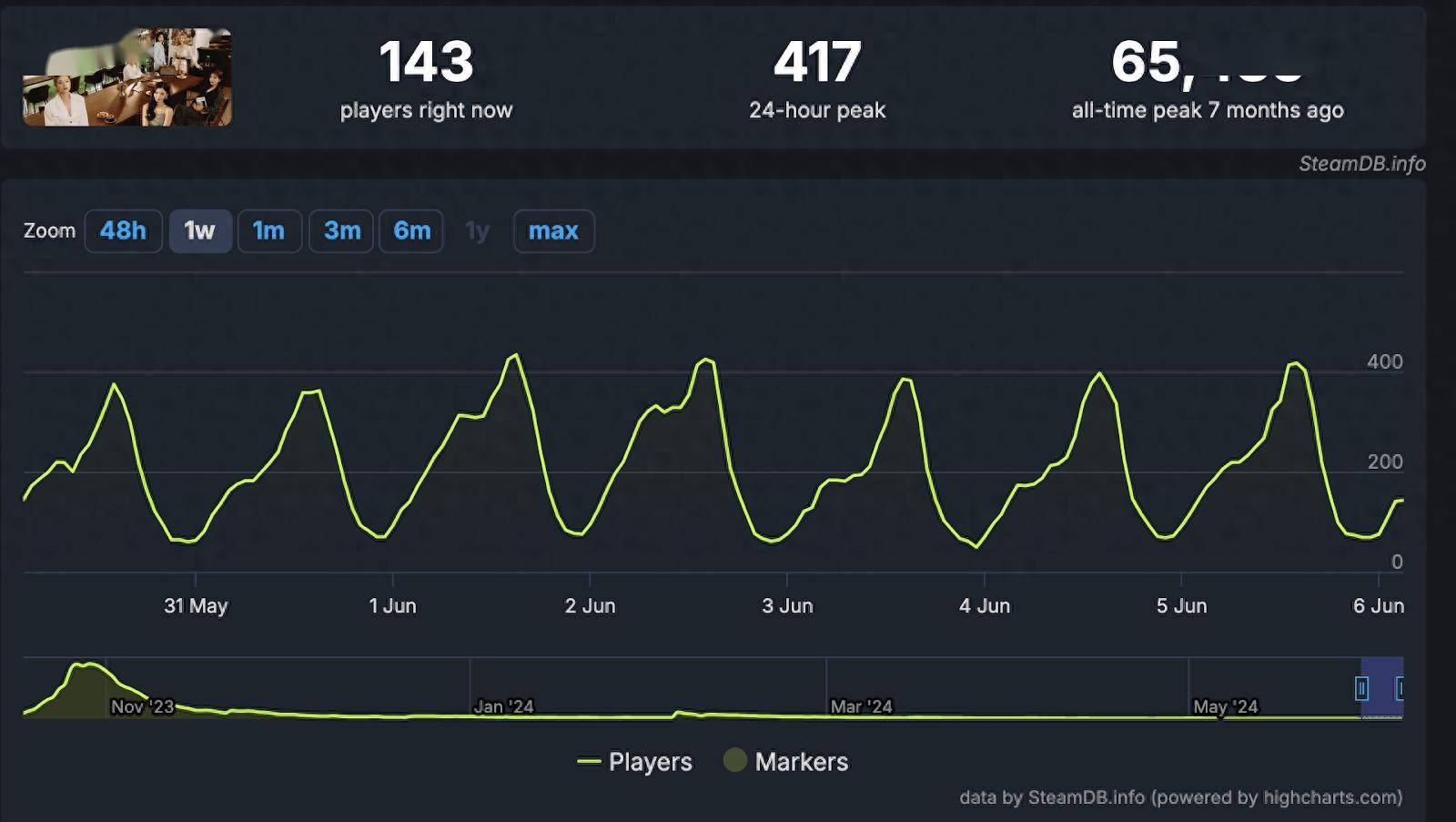Open the game thumbnail image

pyautogui.click(x=127, y=77)
